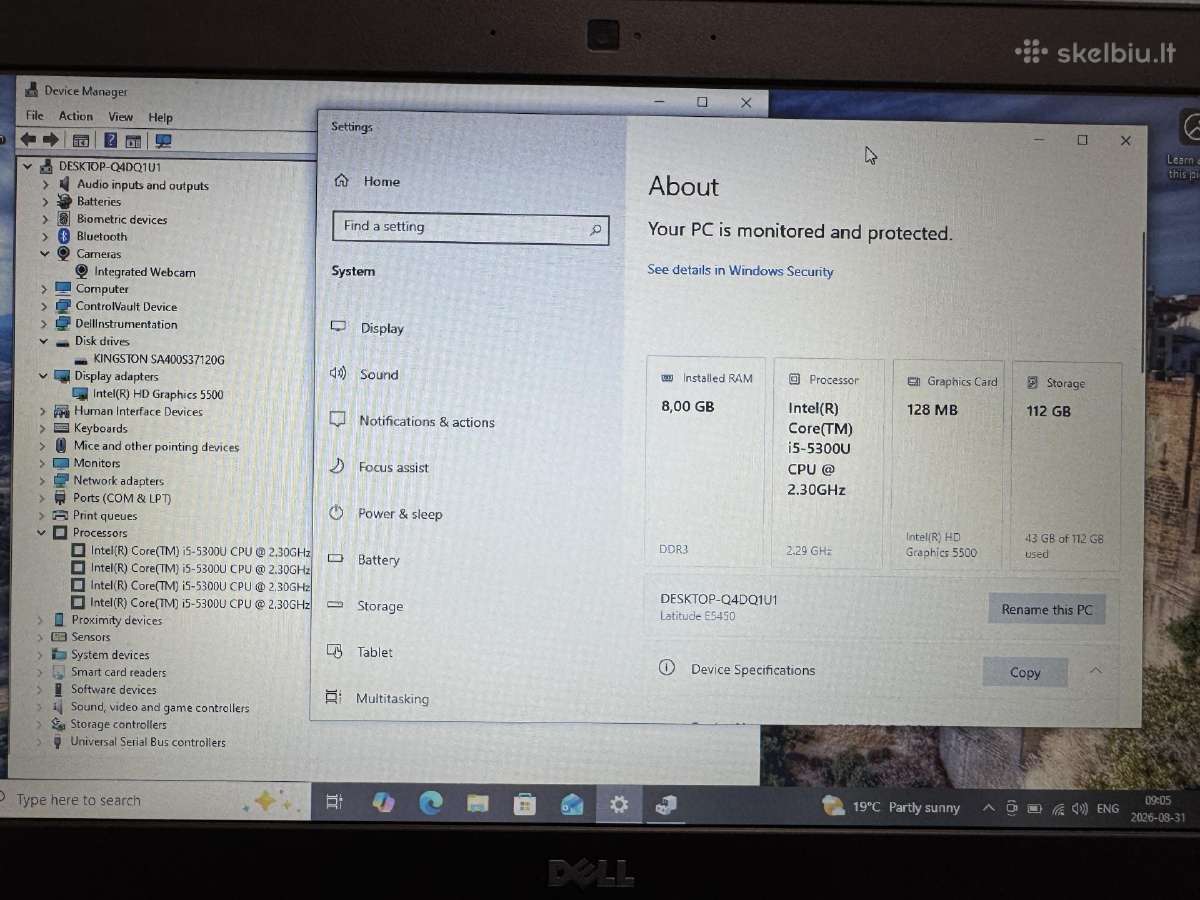
Task: Open Microsoft Store from the taskbar
Action: [525, 804]
